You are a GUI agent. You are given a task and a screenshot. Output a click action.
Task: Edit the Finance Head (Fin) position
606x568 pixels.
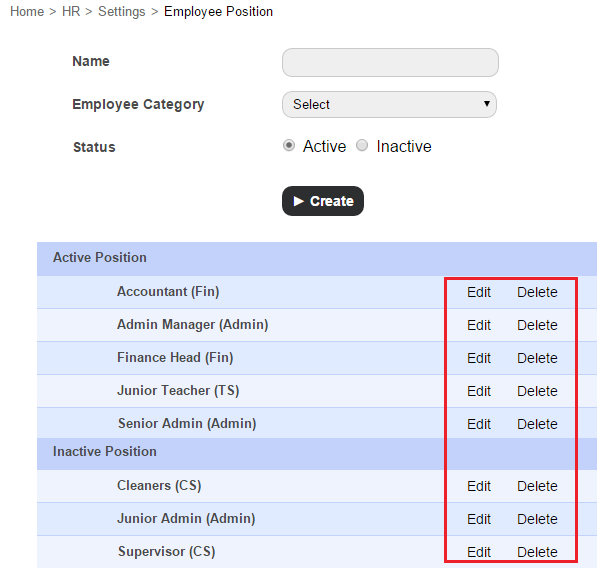point(479,358)
